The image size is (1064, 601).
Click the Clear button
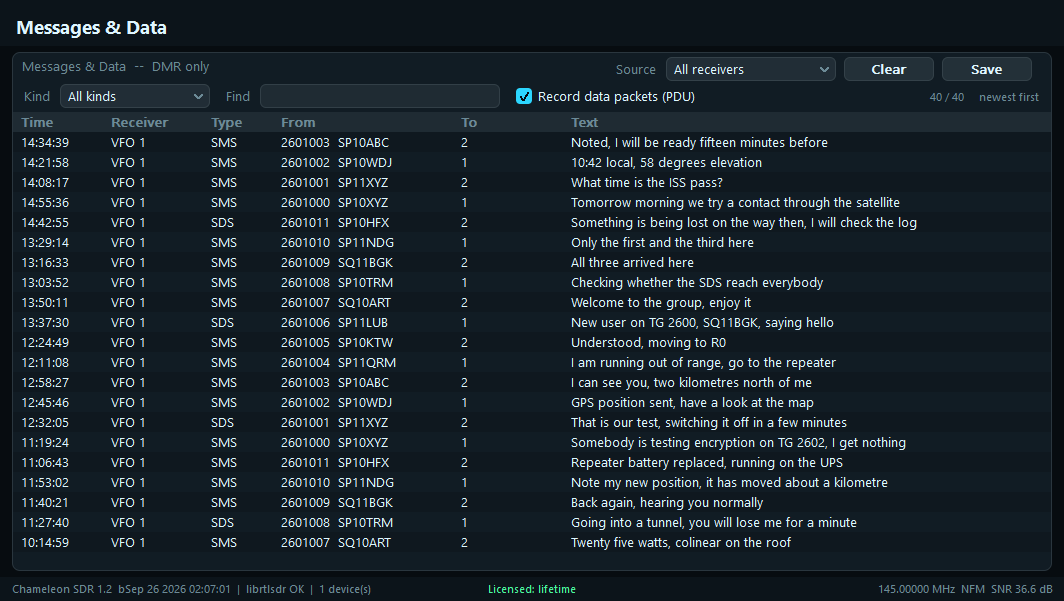pos(888,69)
